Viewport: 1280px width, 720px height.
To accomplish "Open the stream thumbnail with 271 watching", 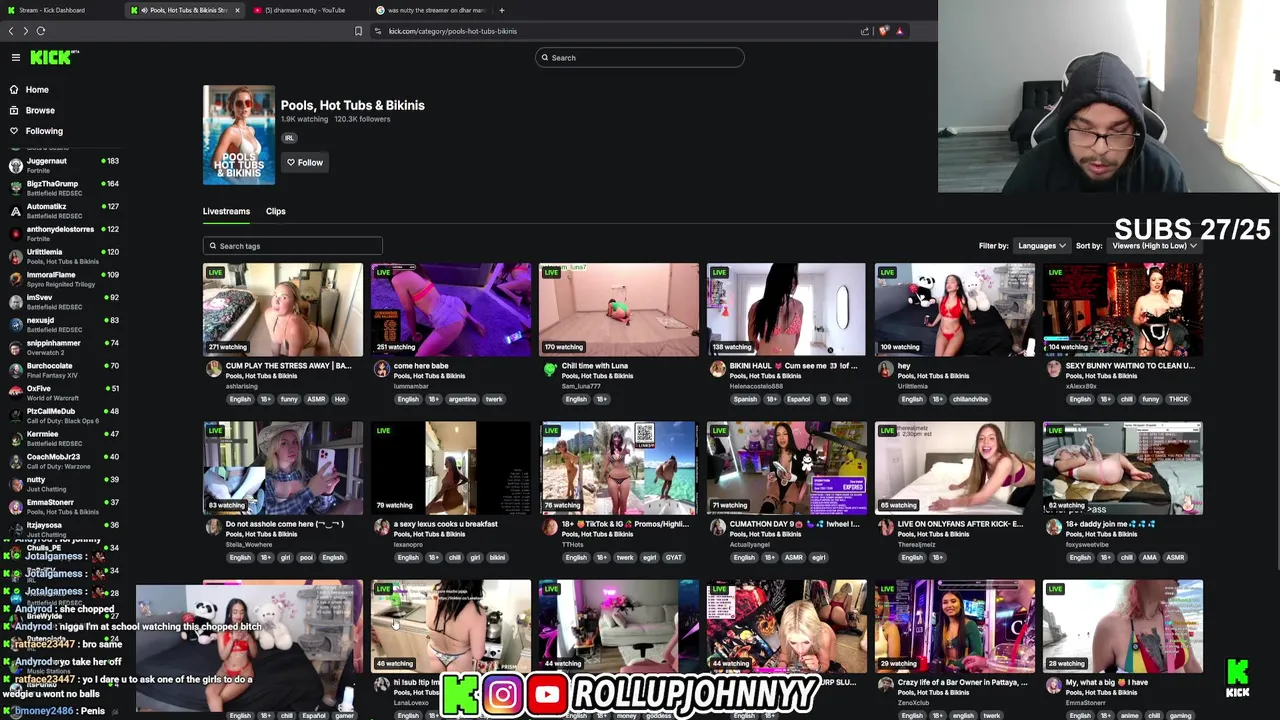I will [x=283, y=309].
